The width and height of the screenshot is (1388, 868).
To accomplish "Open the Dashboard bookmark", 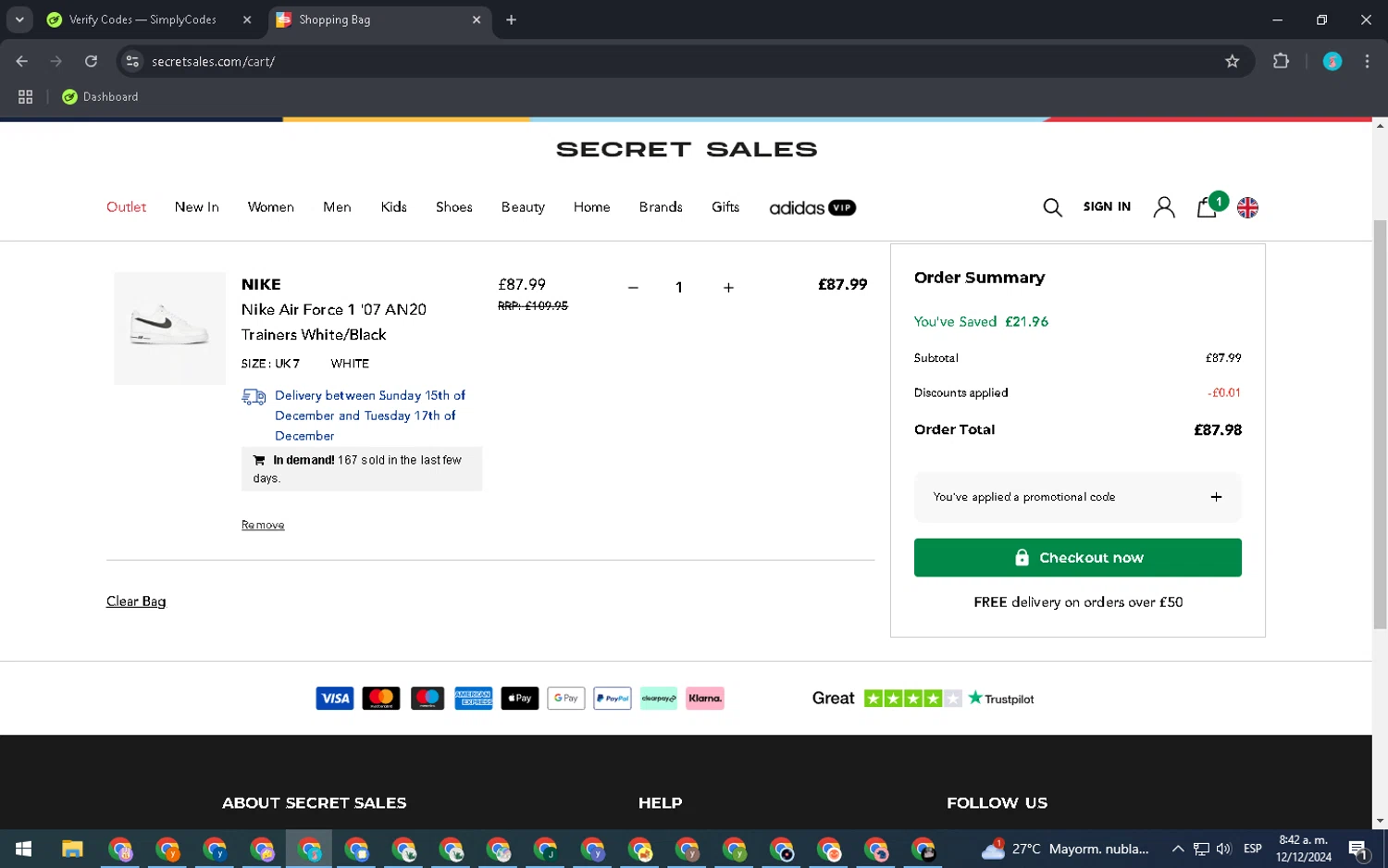I will [x=100, y=97].
